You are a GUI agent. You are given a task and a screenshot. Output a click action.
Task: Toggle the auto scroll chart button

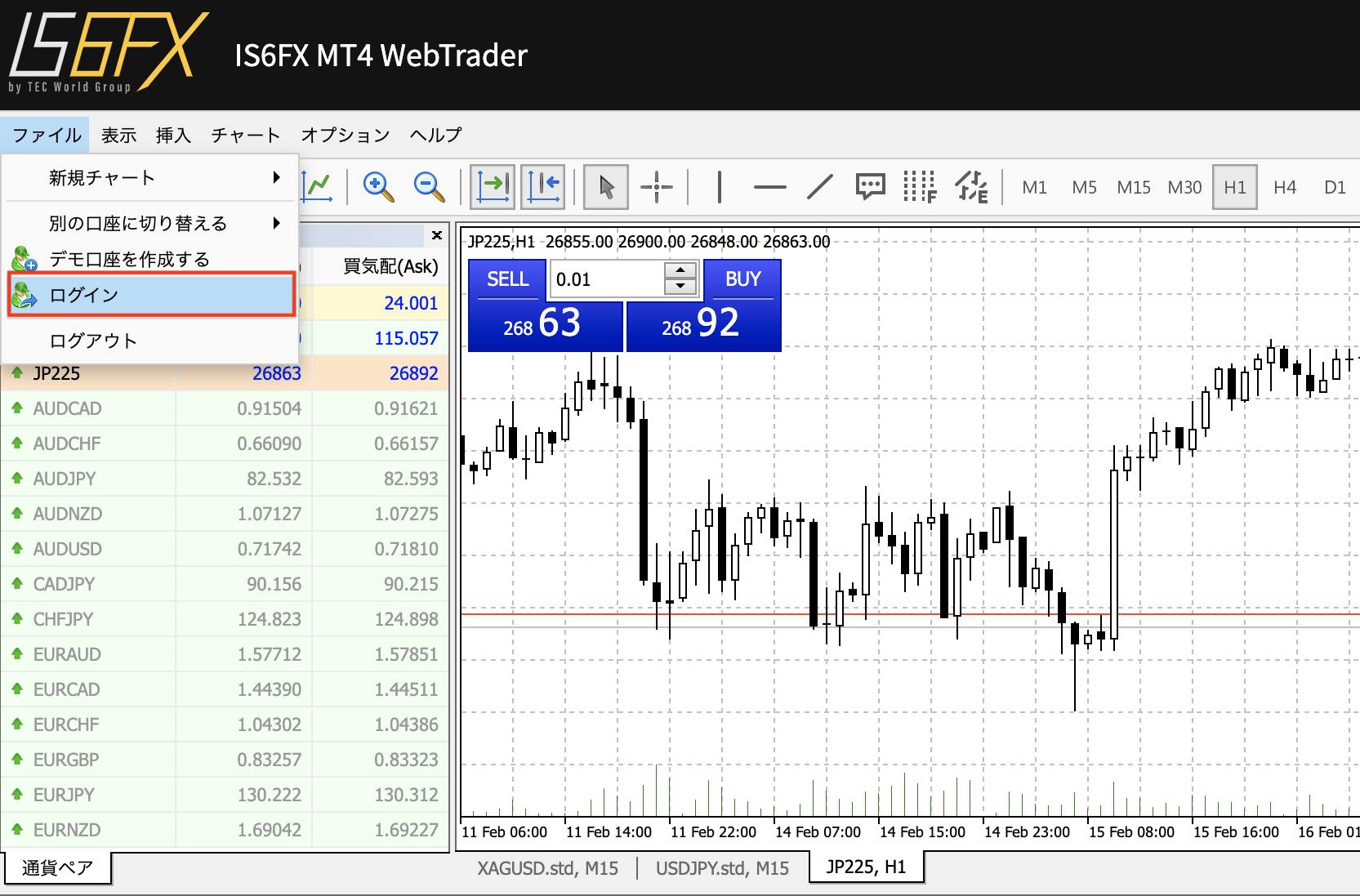tap(493, 187)
